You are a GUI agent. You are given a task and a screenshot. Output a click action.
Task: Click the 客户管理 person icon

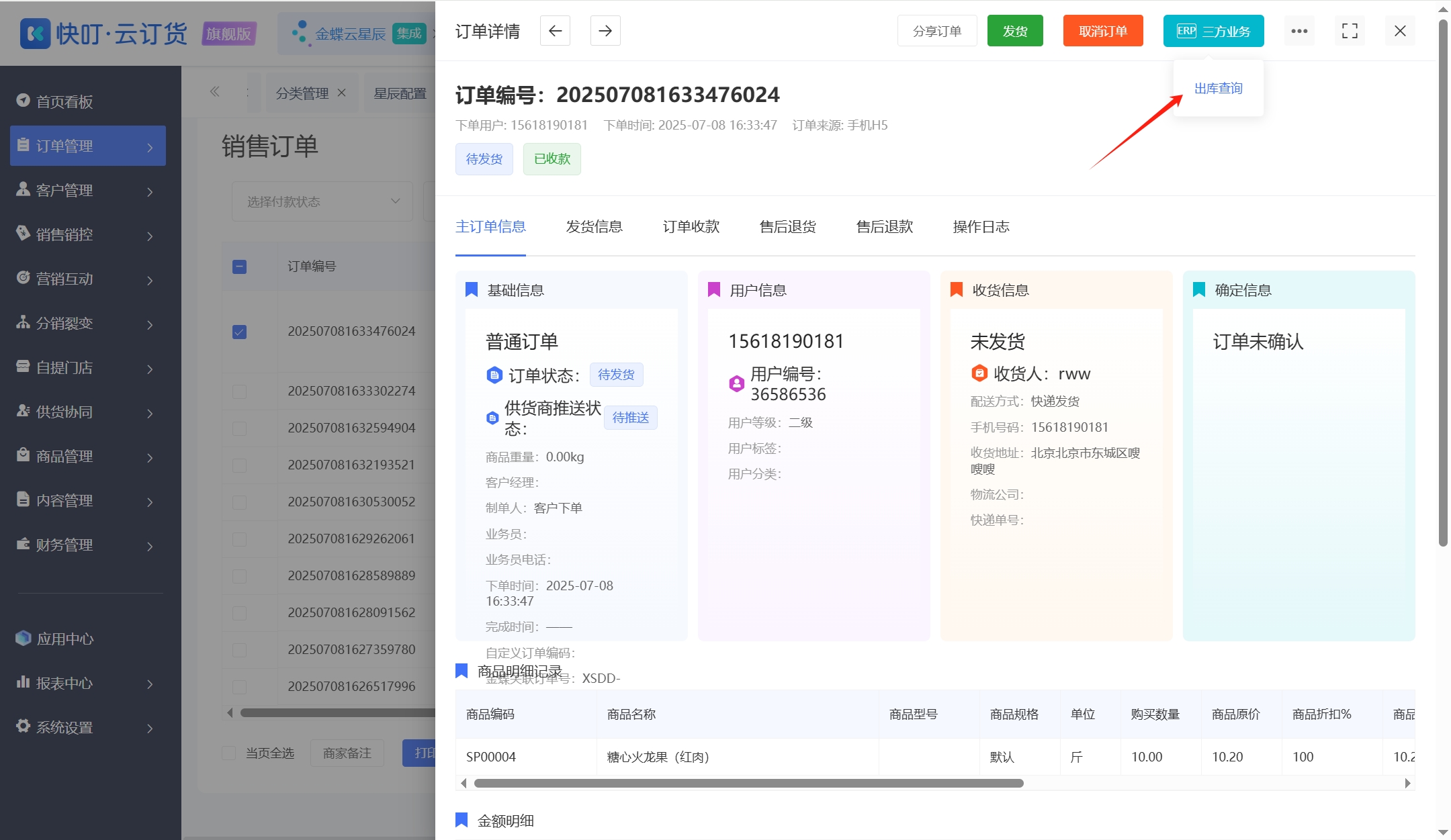(24, 189)
